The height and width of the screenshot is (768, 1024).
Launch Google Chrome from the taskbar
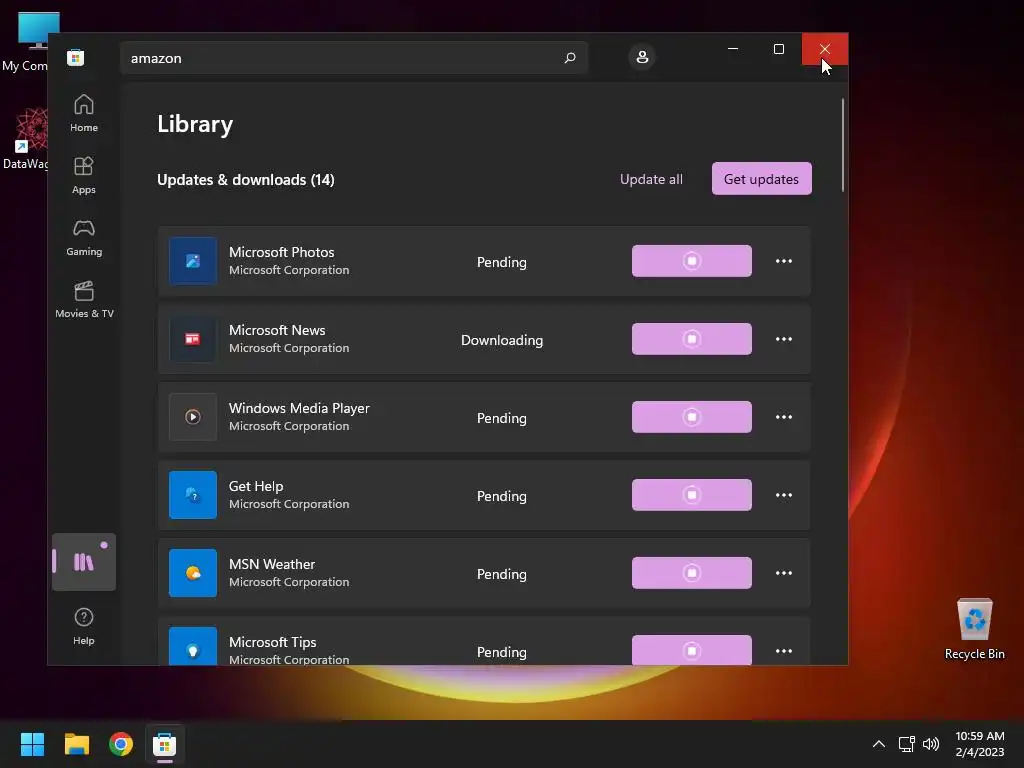[121, 744]
